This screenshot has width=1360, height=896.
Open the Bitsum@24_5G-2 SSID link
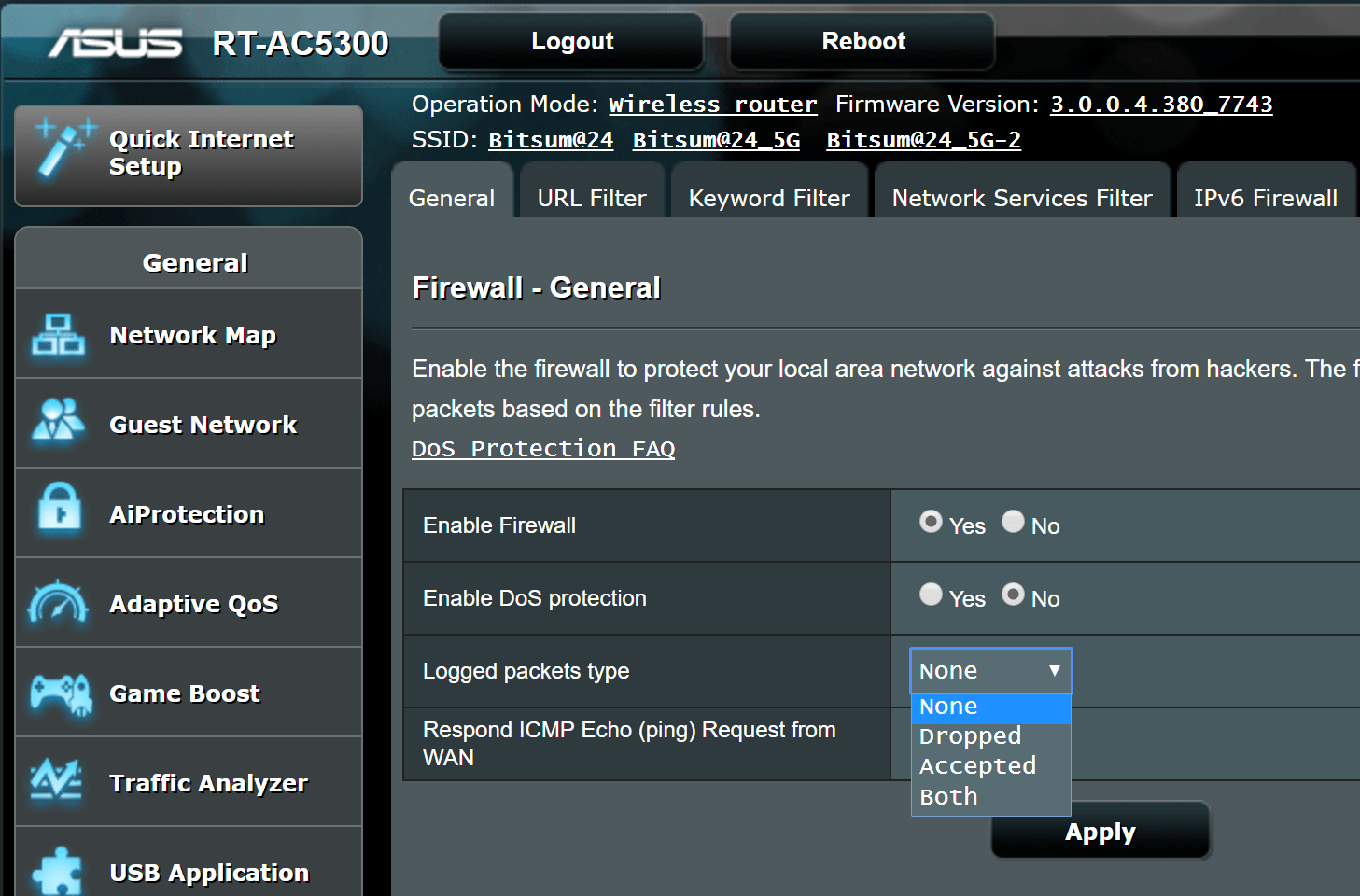tap(923, 140)
